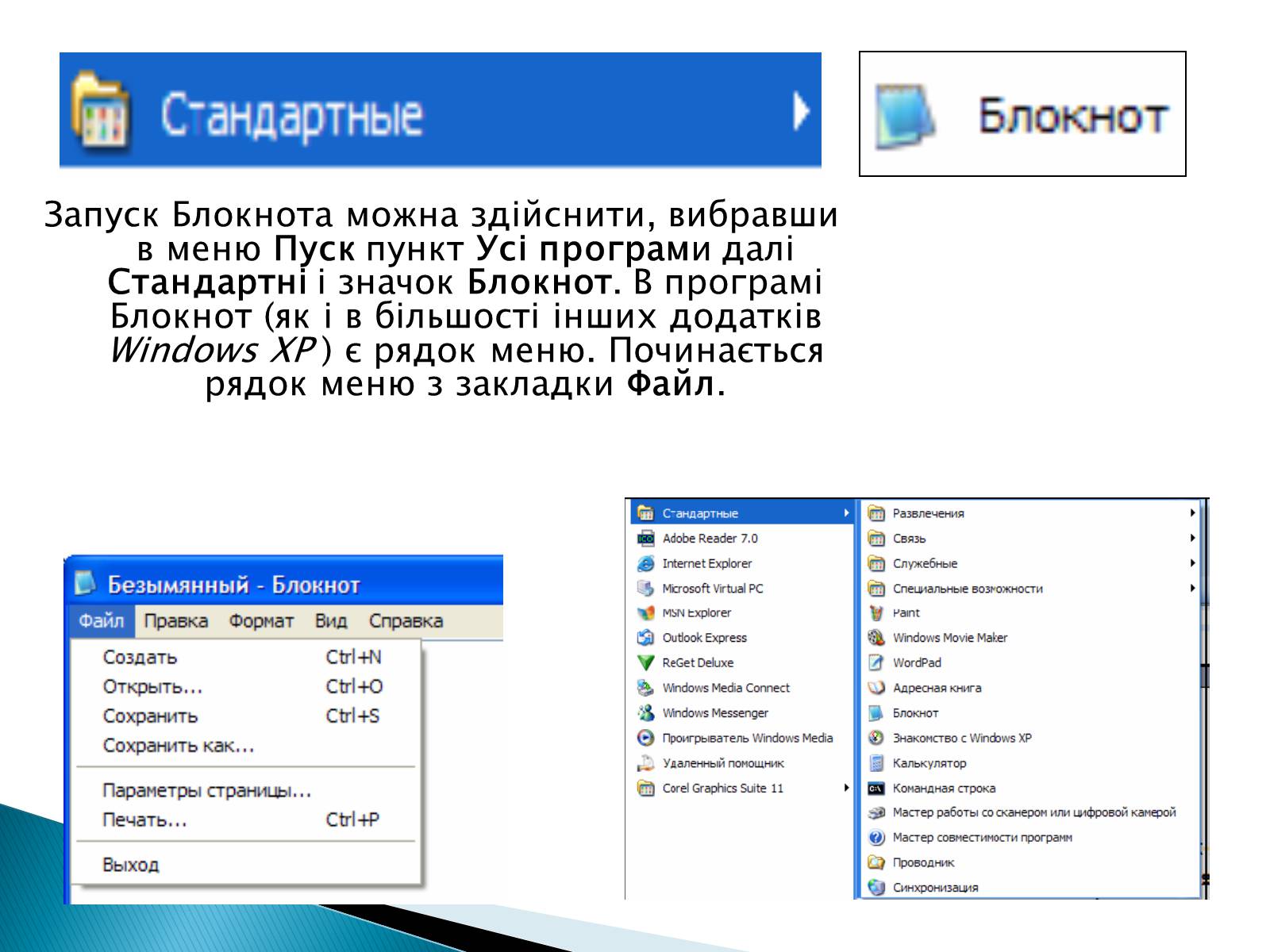Viewport: 1270px width, 952px height.
Task: Open the Формат menu
Action: 261,621
